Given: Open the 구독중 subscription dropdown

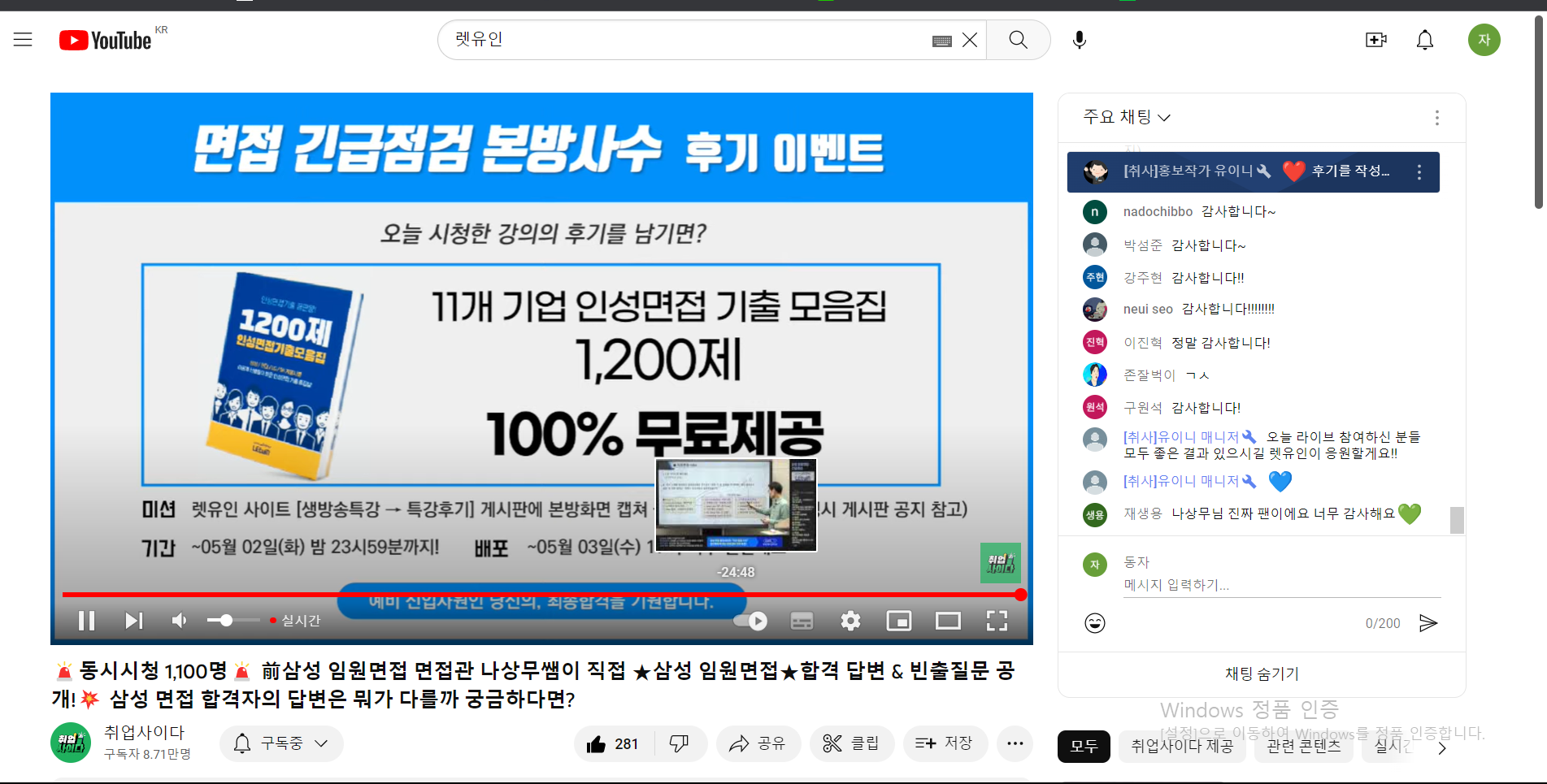Looking at the screenshot, I should 281,743.
